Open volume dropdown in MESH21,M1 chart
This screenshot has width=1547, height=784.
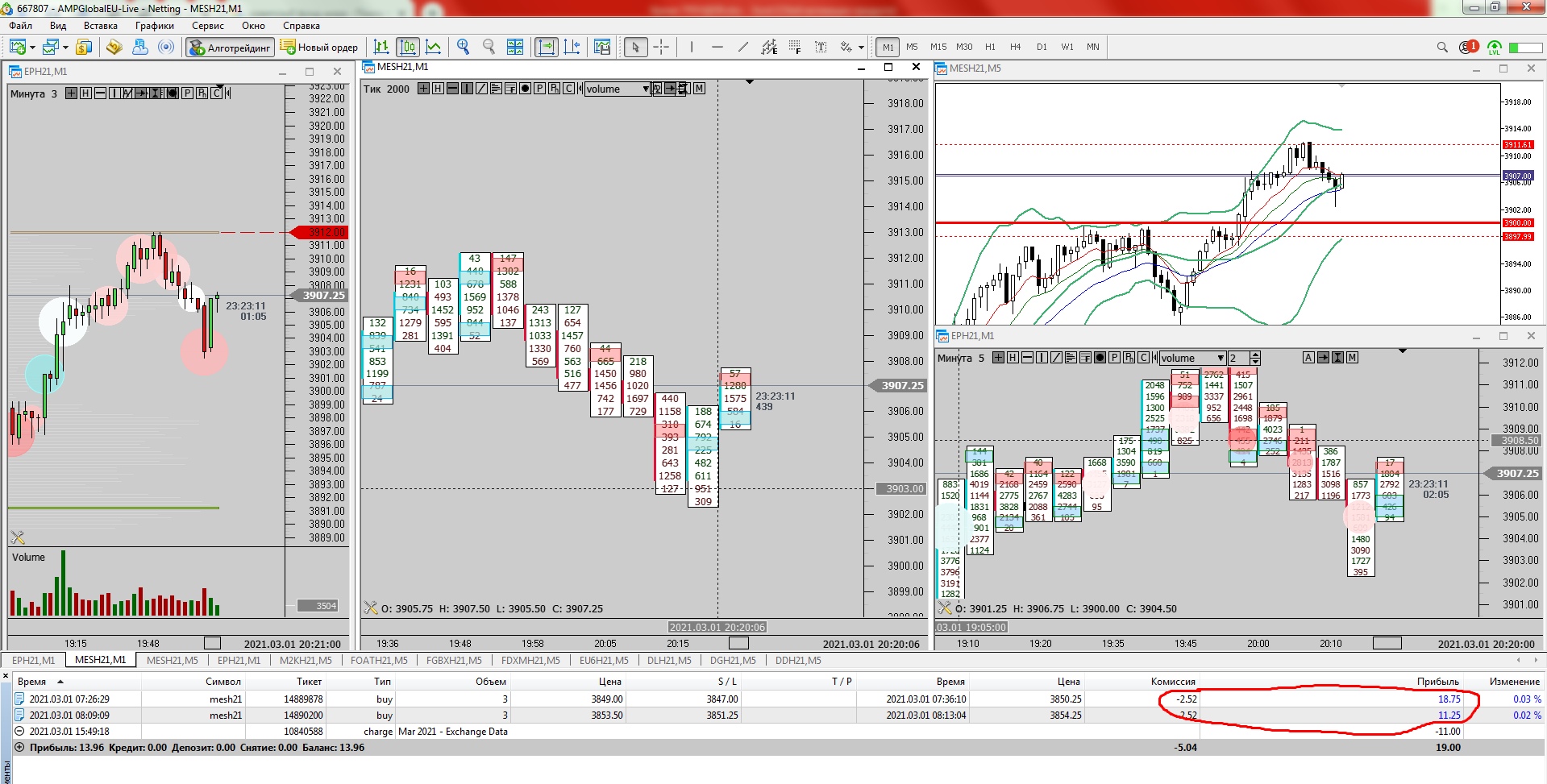(646, 89)
